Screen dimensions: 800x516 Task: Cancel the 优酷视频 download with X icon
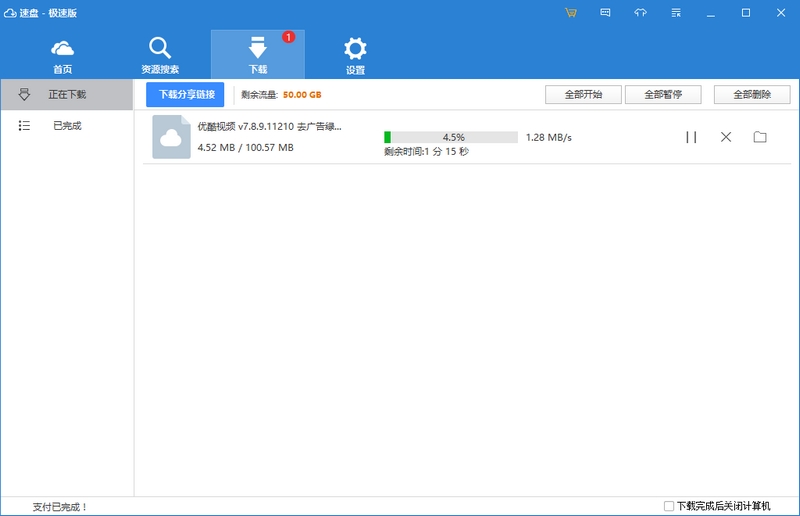(x=726, y=137)
